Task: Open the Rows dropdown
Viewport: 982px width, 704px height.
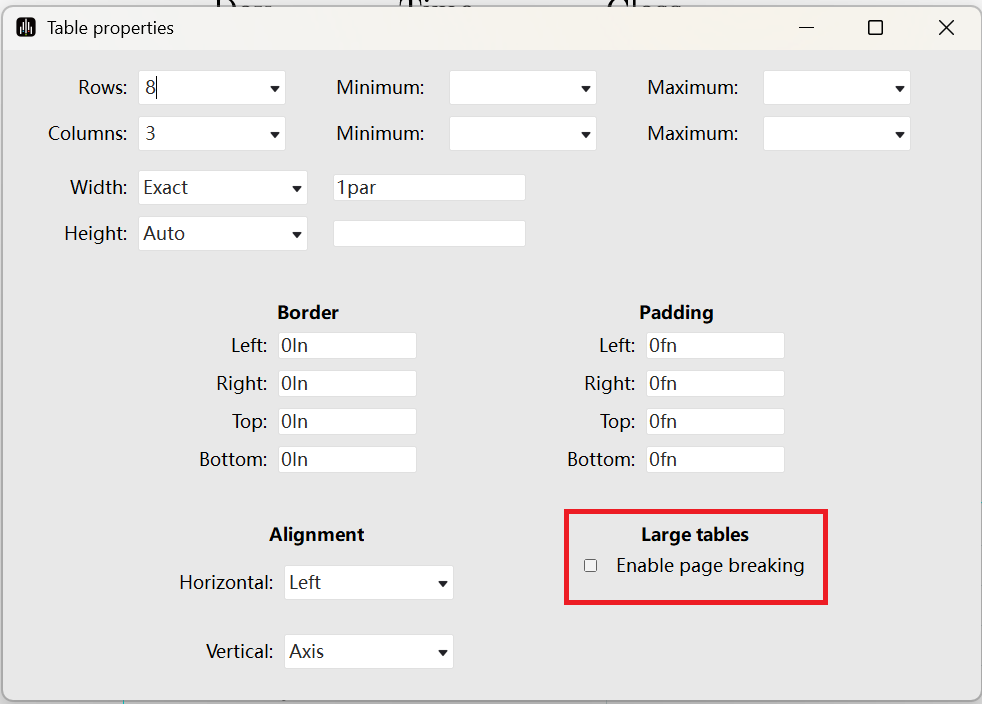Action: tap(274, 89)
